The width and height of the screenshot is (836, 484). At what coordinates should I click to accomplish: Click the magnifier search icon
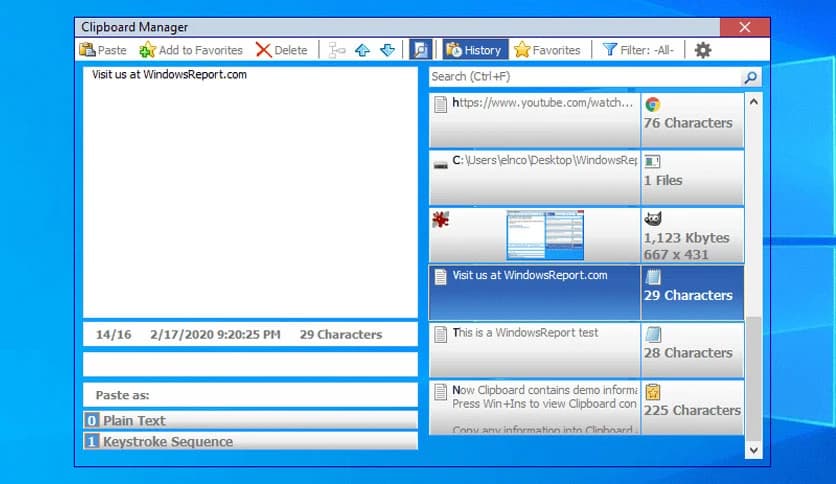(751, 78)
